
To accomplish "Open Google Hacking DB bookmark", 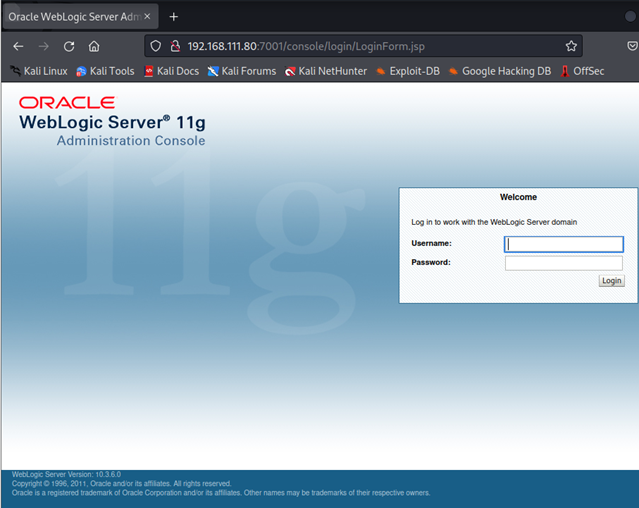I will (x=500, y=71).
